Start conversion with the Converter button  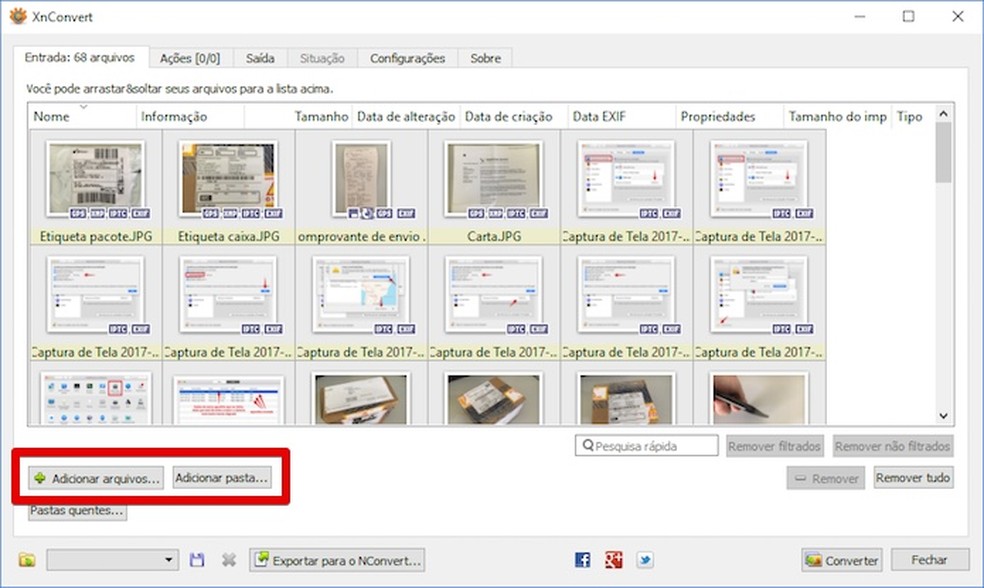pyautogui.click(x=841, y=560)
